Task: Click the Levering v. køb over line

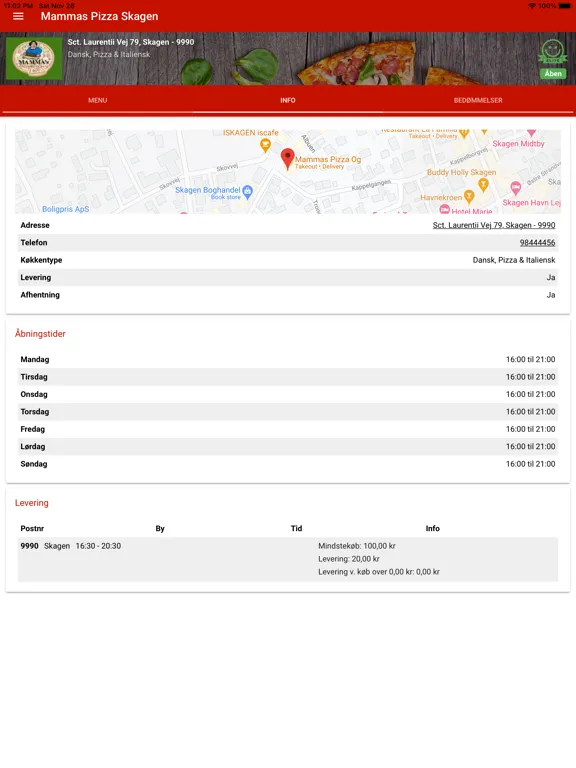Action: pos(379,572)
